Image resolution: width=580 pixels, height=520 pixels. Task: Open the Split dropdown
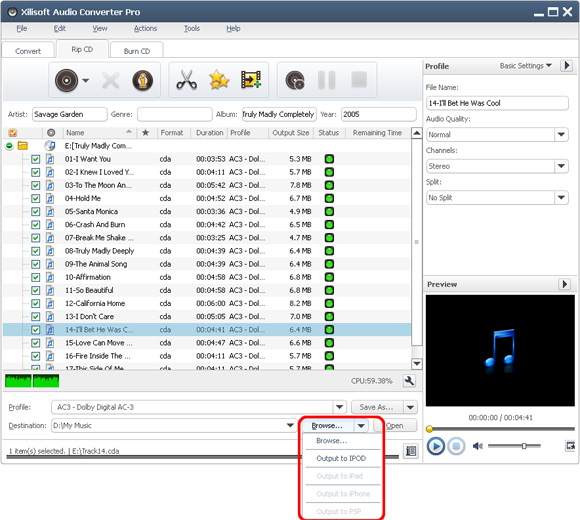pyautogui.click(x=561, y=197)
